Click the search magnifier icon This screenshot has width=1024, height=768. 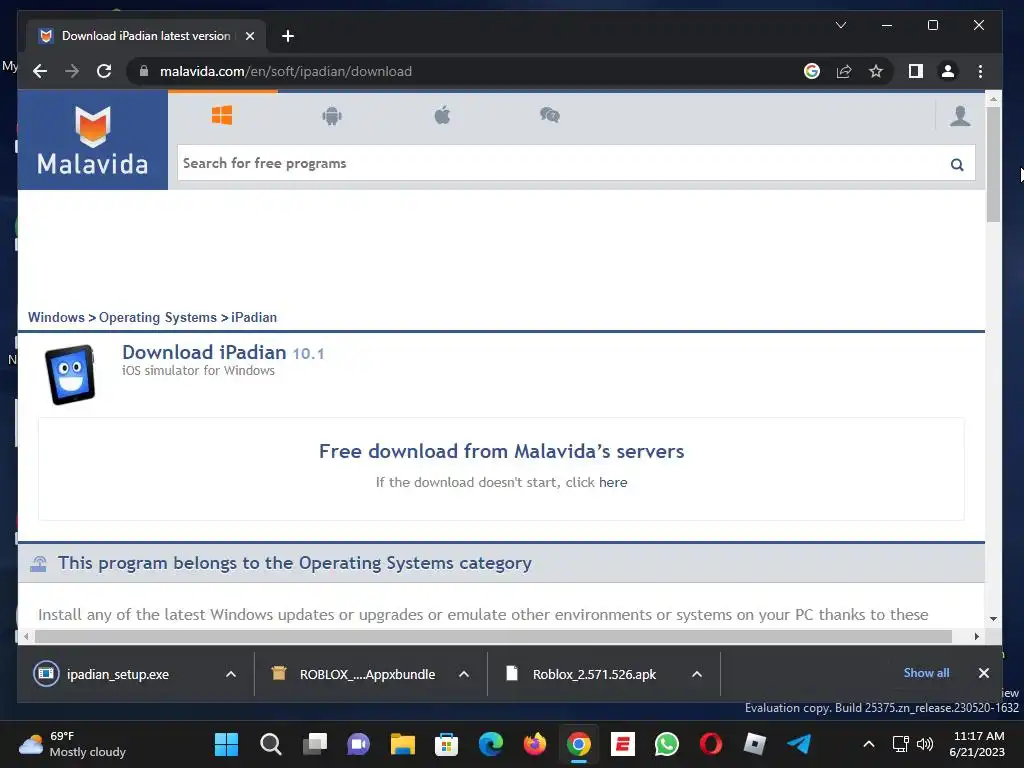click(x=957, y=165)
